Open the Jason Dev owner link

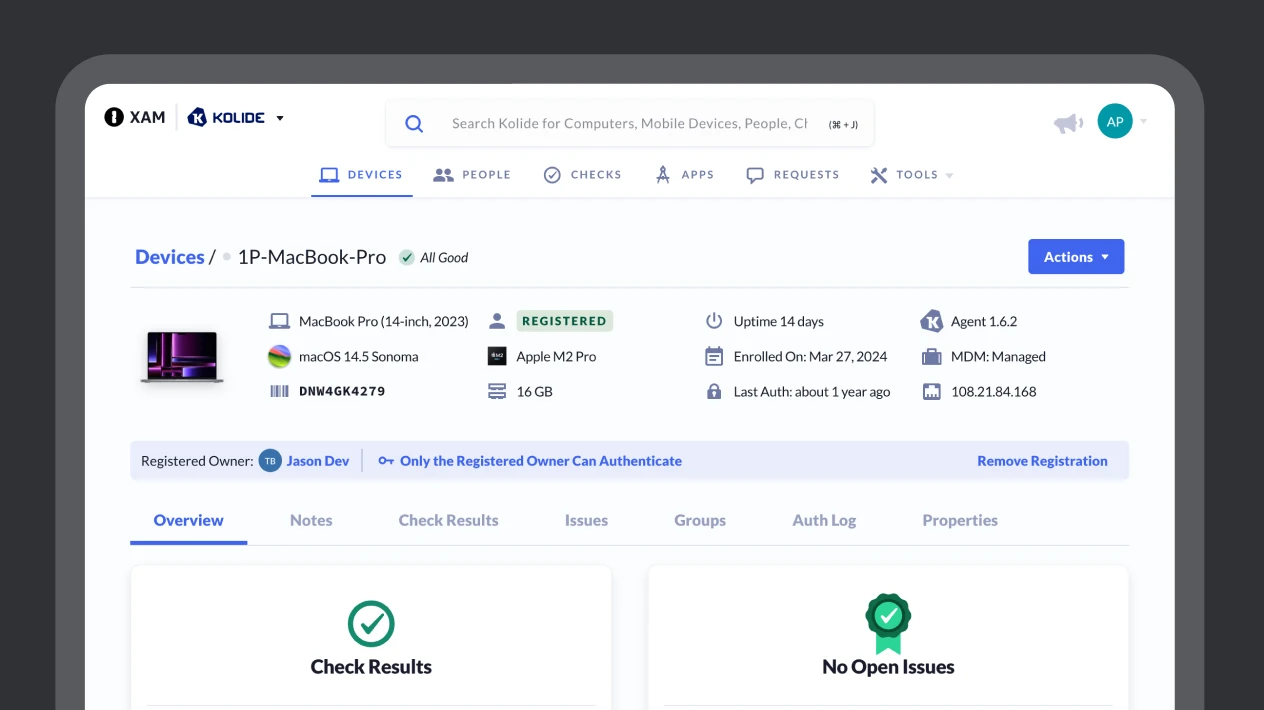318,461
